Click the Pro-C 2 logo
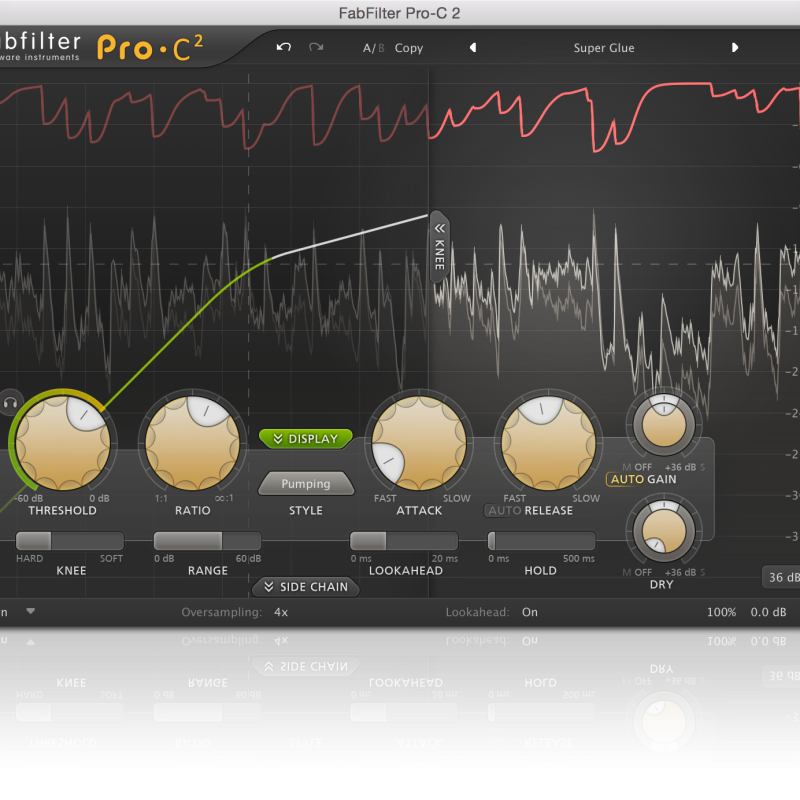800x800 pixels. click(150, 48)
